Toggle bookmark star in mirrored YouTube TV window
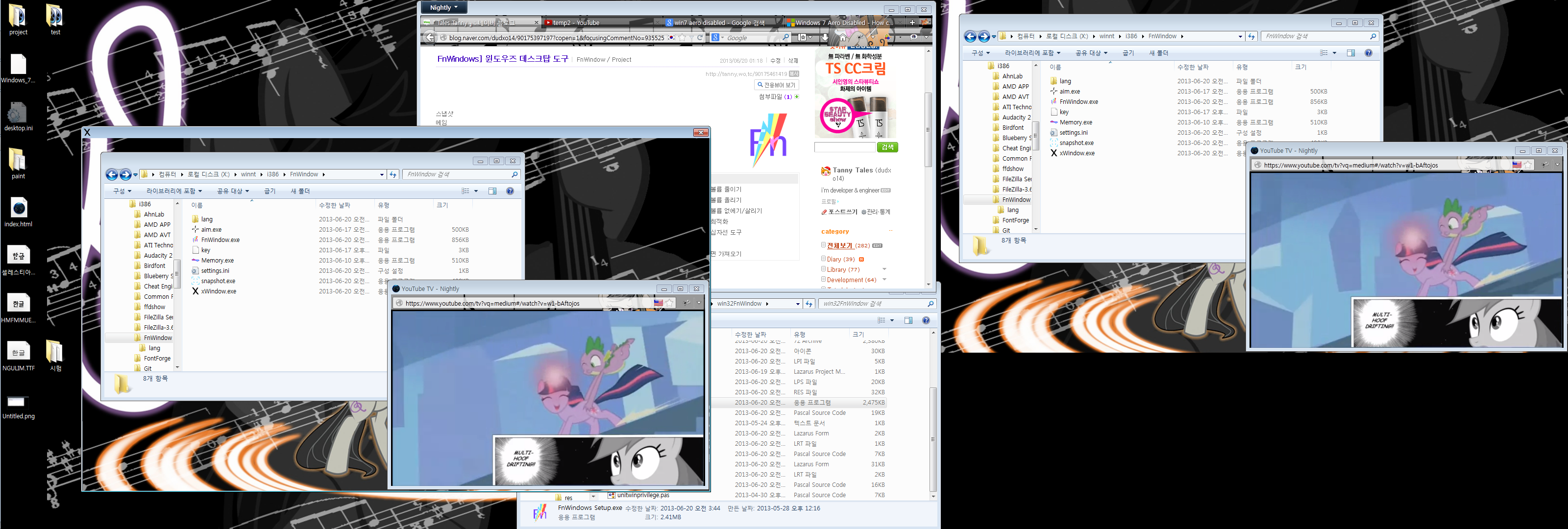Image resolution: width=1568 pixels, height=529 pixels. (x=669, y=303)
